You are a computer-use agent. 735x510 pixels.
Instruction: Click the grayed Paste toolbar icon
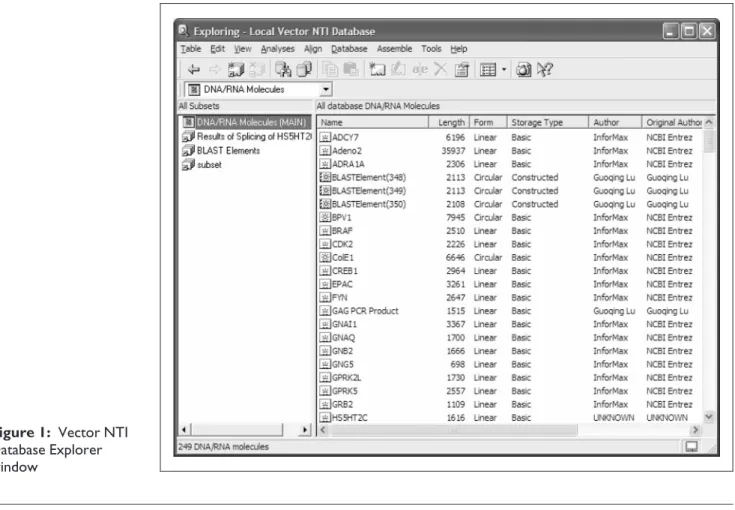tap(351, 70)
